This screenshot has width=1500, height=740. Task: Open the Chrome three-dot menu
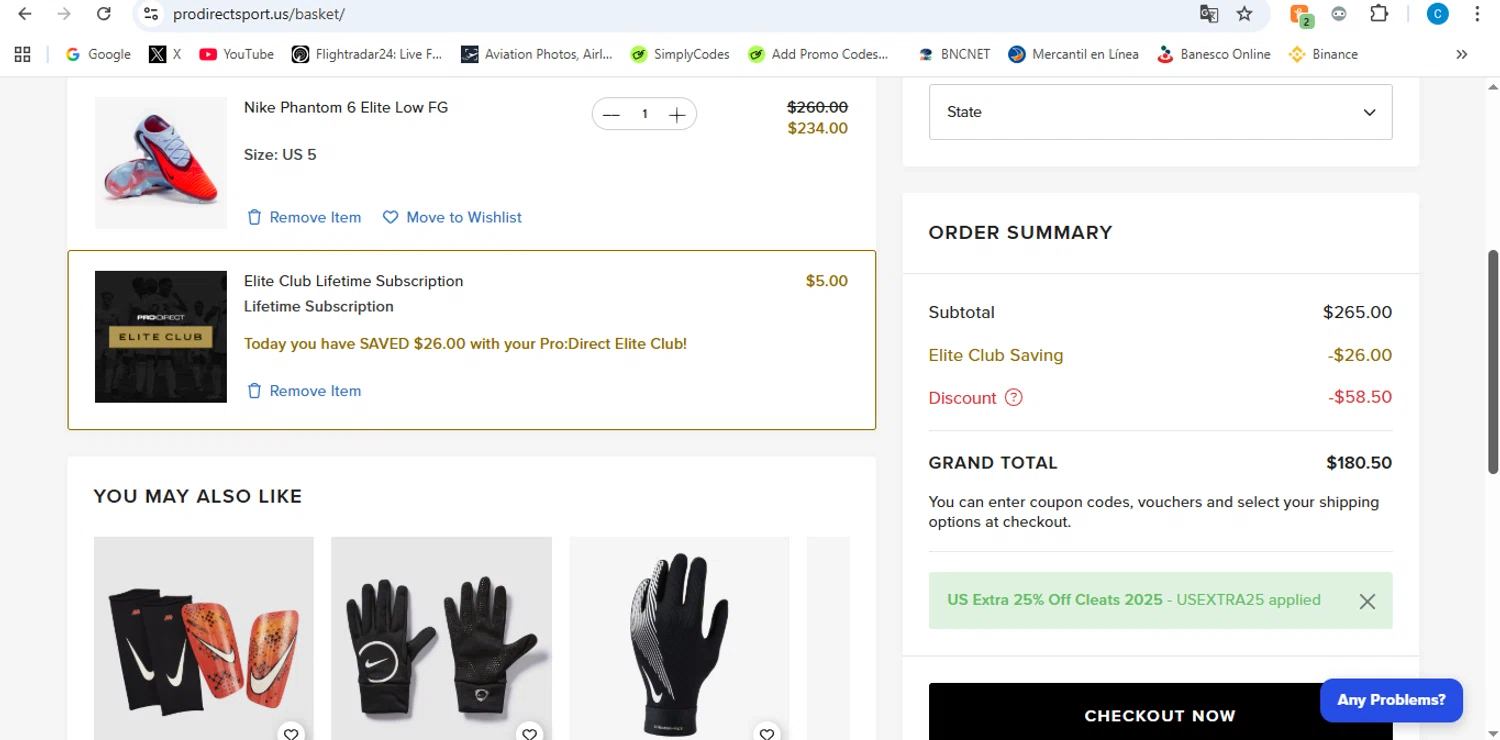tap(1477, 14)
